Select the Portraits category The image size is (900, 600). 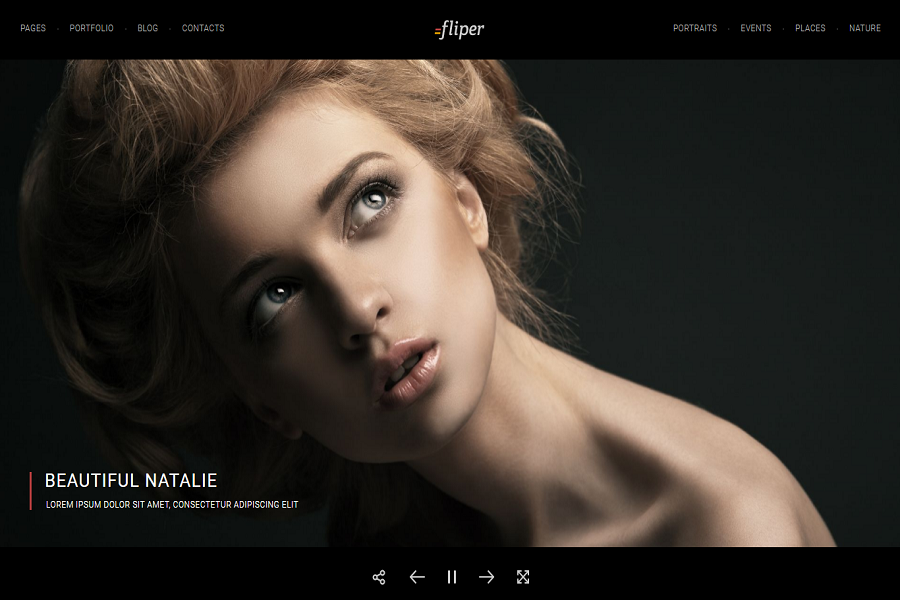[x=695, y=28]
